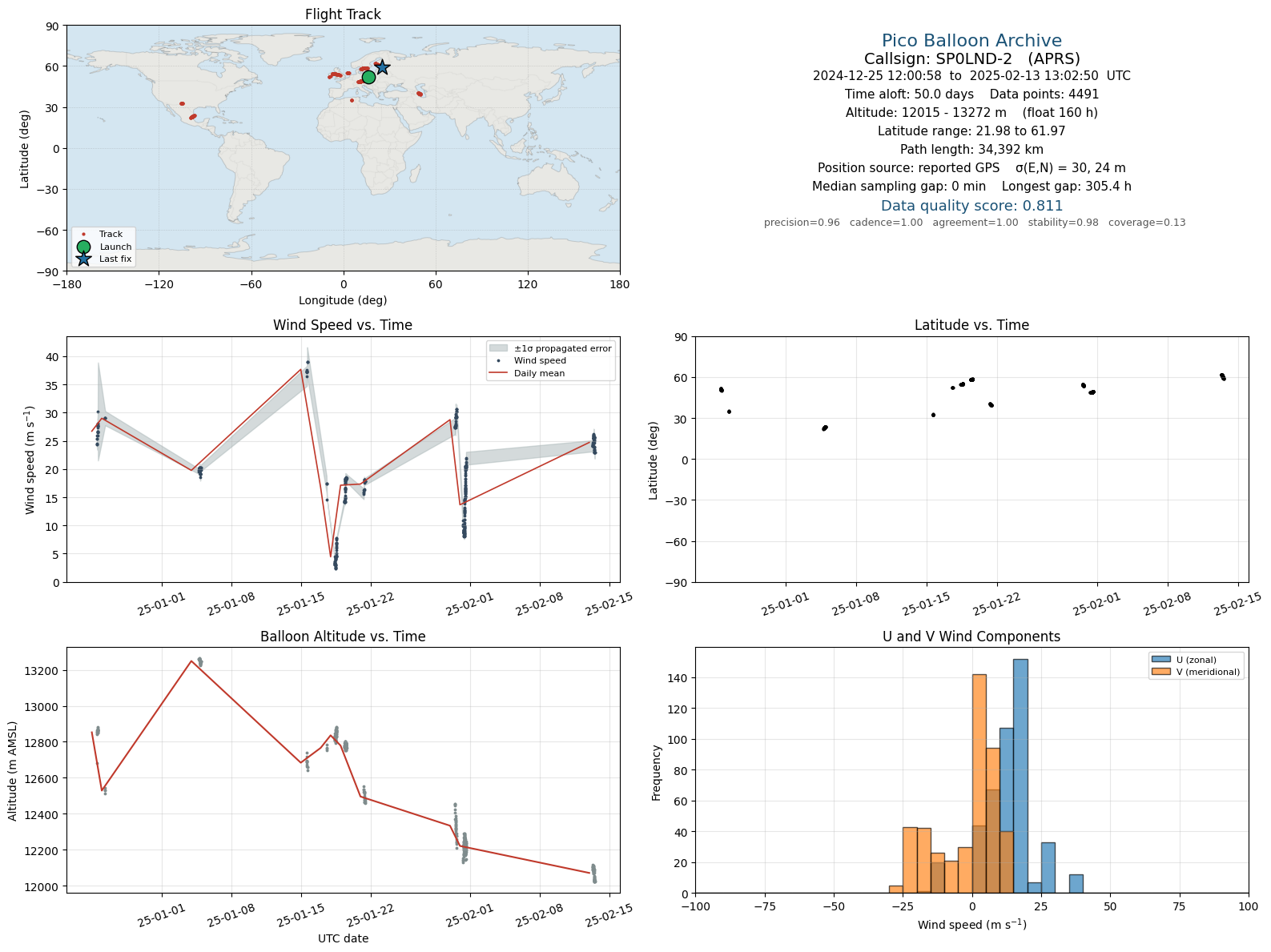Click the "V (meridional)" legend label

coord(1209,672)
